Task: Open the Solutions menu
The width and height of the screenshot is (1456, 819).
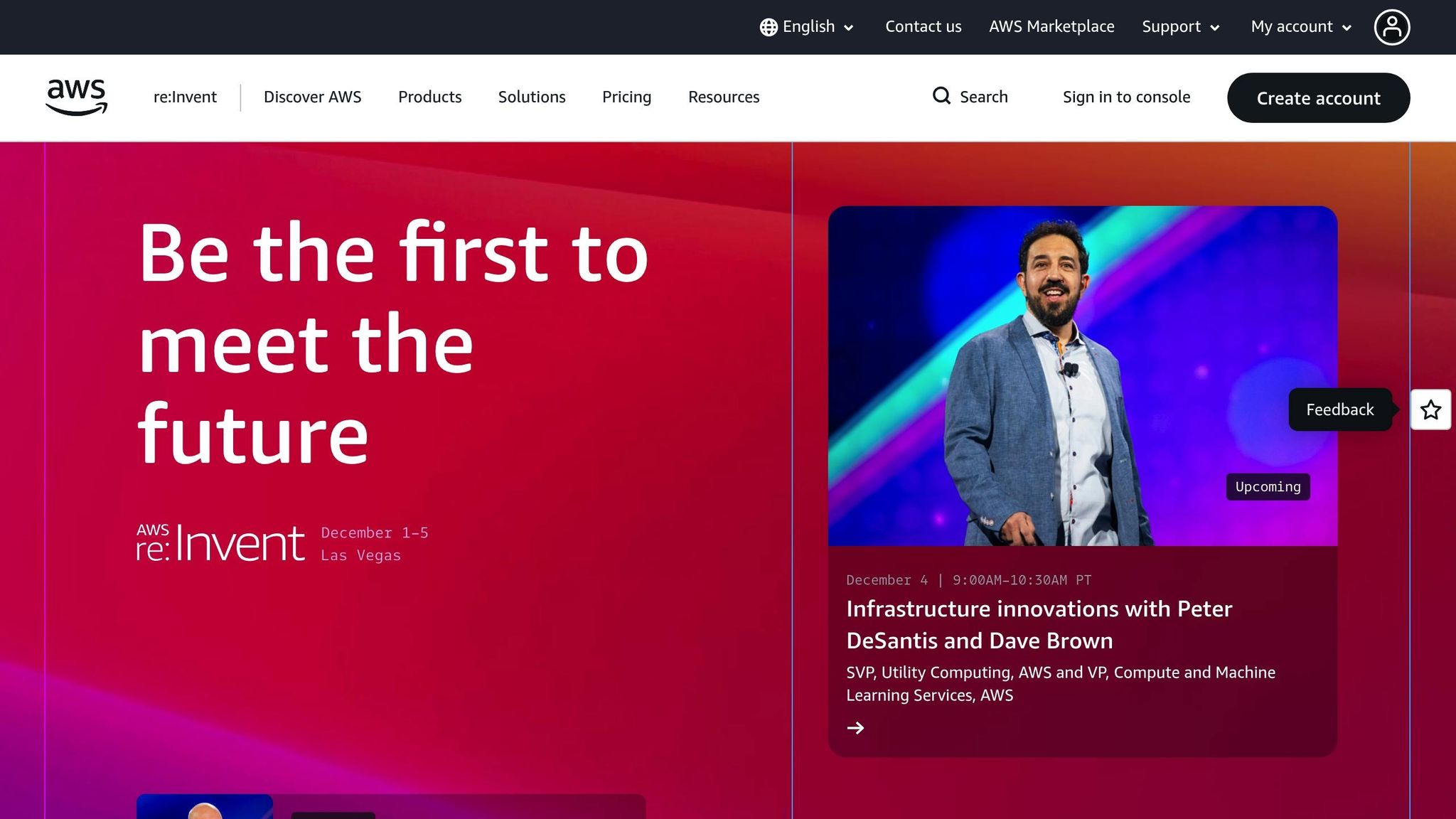Action: [x=531, y=97]
